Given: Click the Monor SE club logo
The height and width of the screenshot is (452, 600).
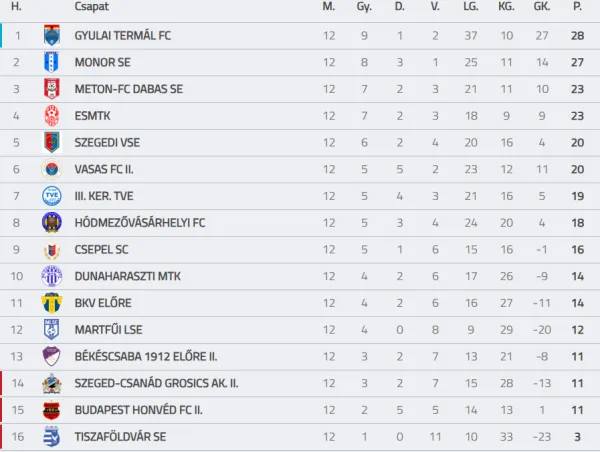Looking at the screenshot, I should click(x=52, y=62).
